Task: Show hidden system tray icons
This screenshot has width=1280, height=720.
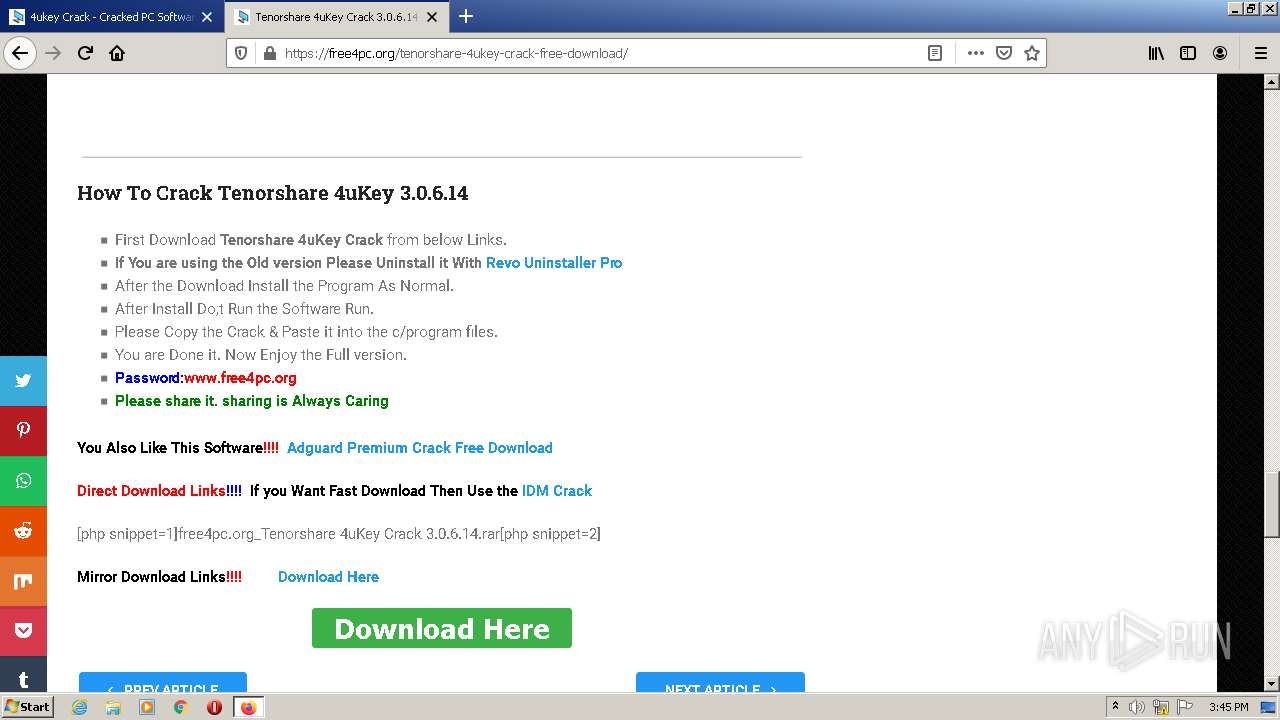Action: point(1115,706)
